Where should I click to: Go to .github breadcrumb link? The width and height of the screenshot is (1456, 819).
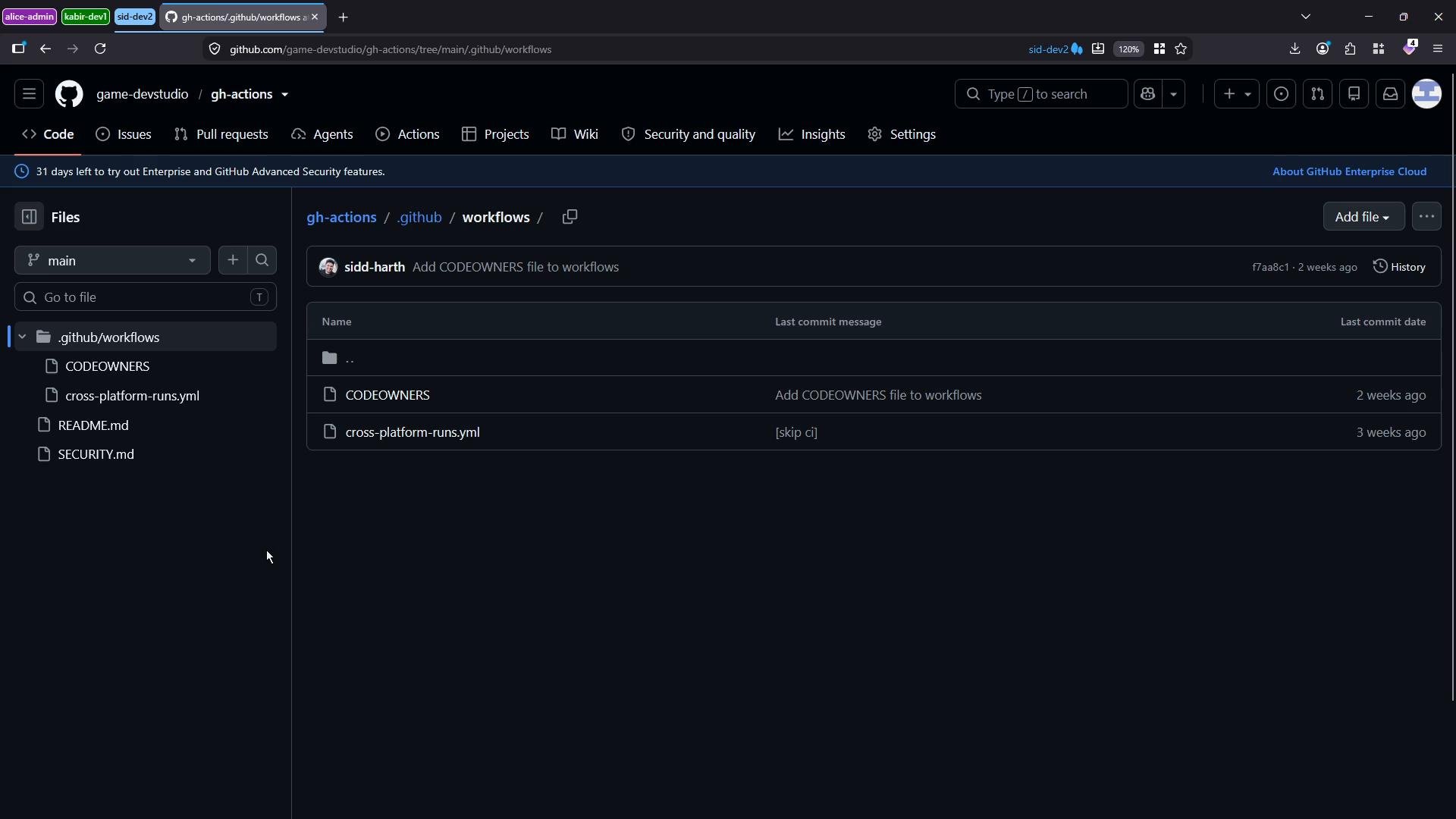coord(419,217)
